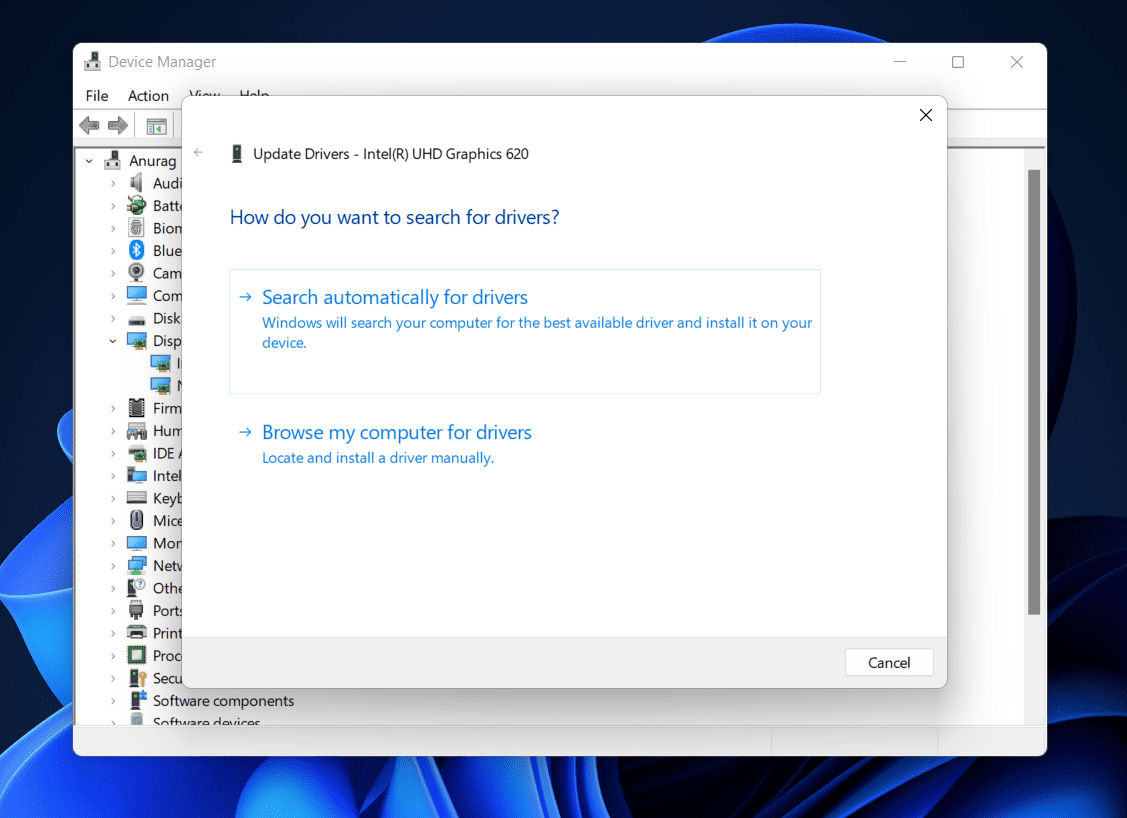The width and height of the screenshot is (1127, 818).
Task: Select the second display adapter device icon
Action: click(161, 386)
